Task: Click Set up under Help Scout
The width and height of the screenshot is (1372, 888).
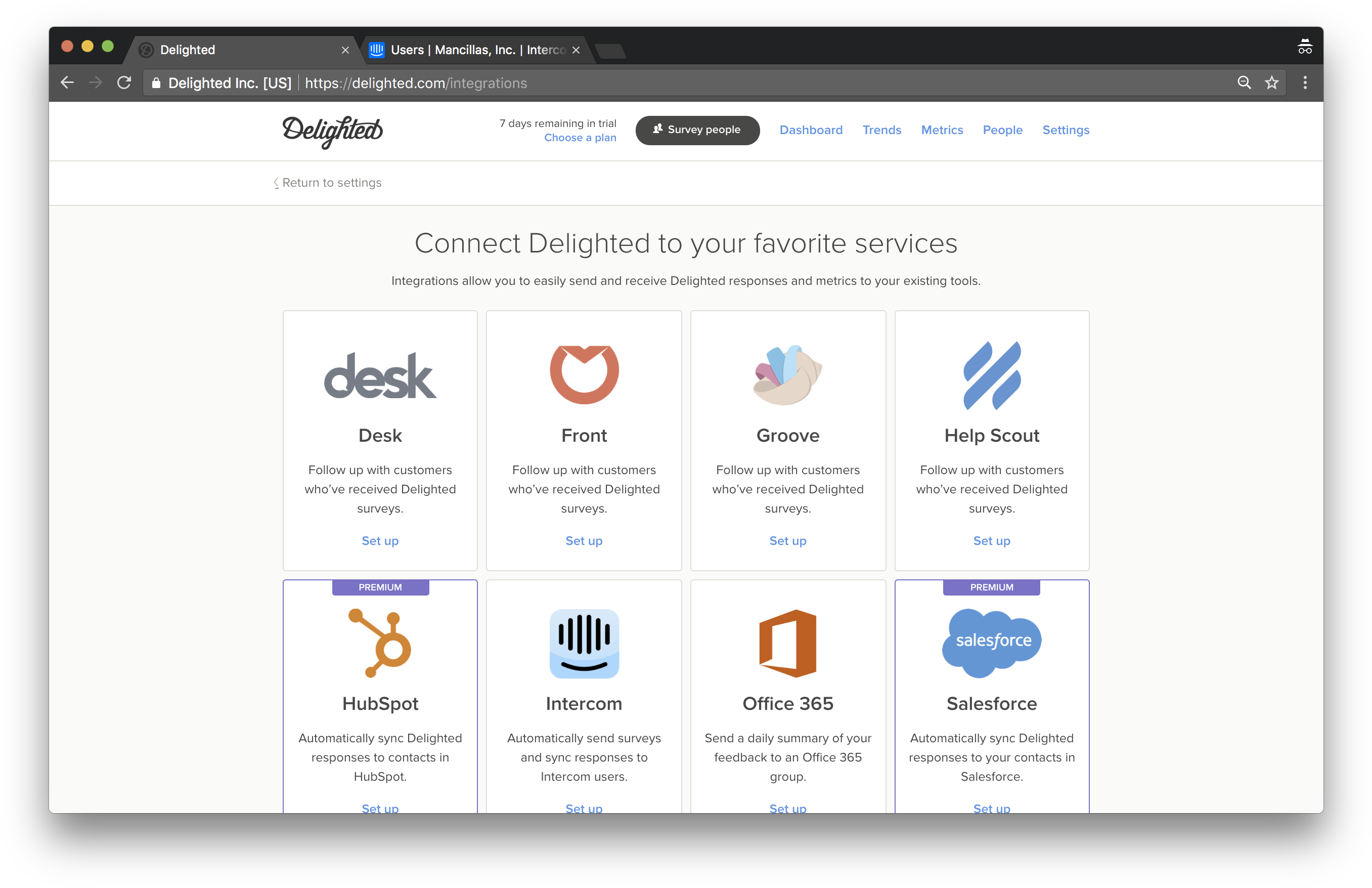Action: pos(991,540)
